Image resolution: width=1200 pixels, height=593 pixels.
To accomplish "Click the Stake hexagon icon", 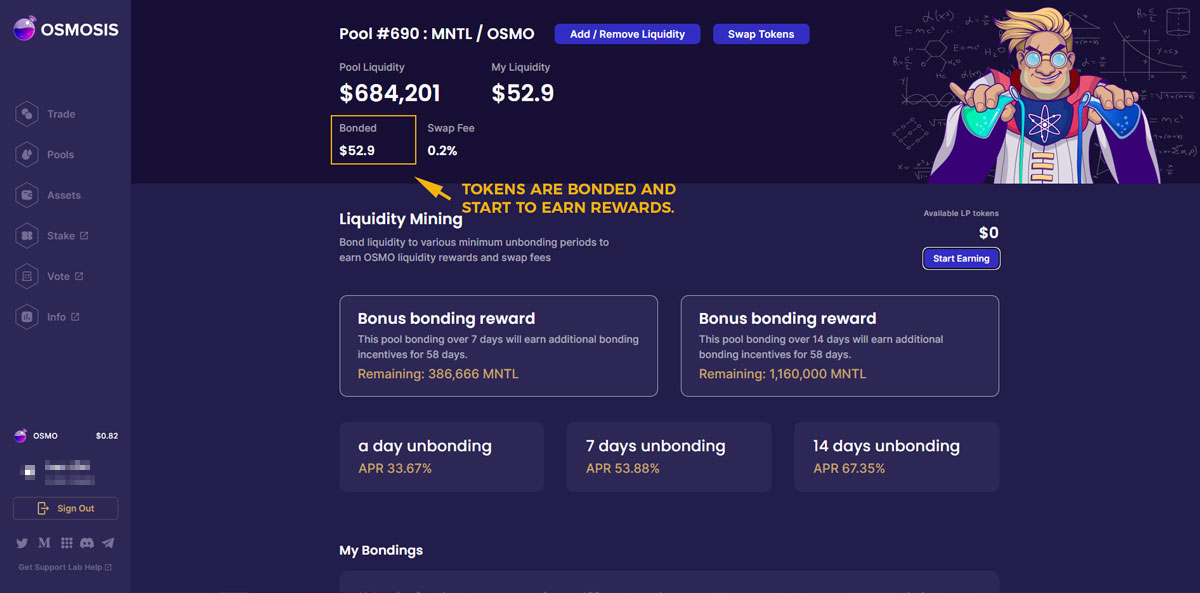I will 27,236.
